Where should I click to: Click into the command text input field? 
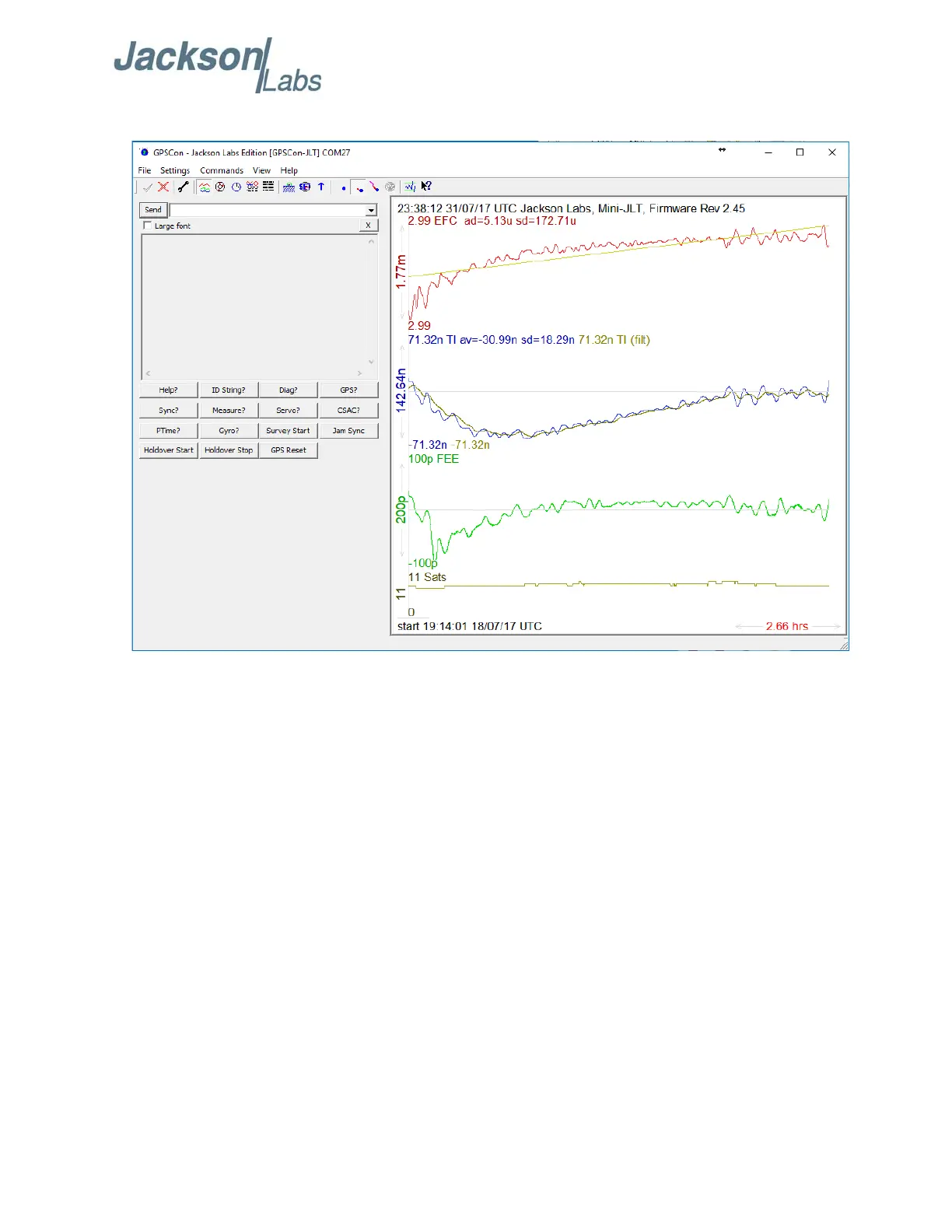(268, 210)
